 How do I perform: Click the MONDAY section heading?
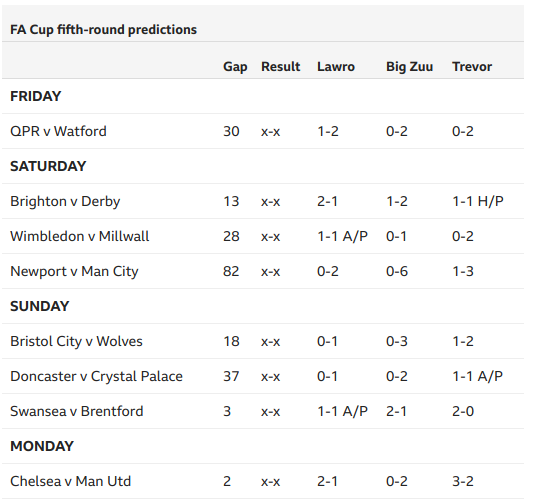(42, 446)
